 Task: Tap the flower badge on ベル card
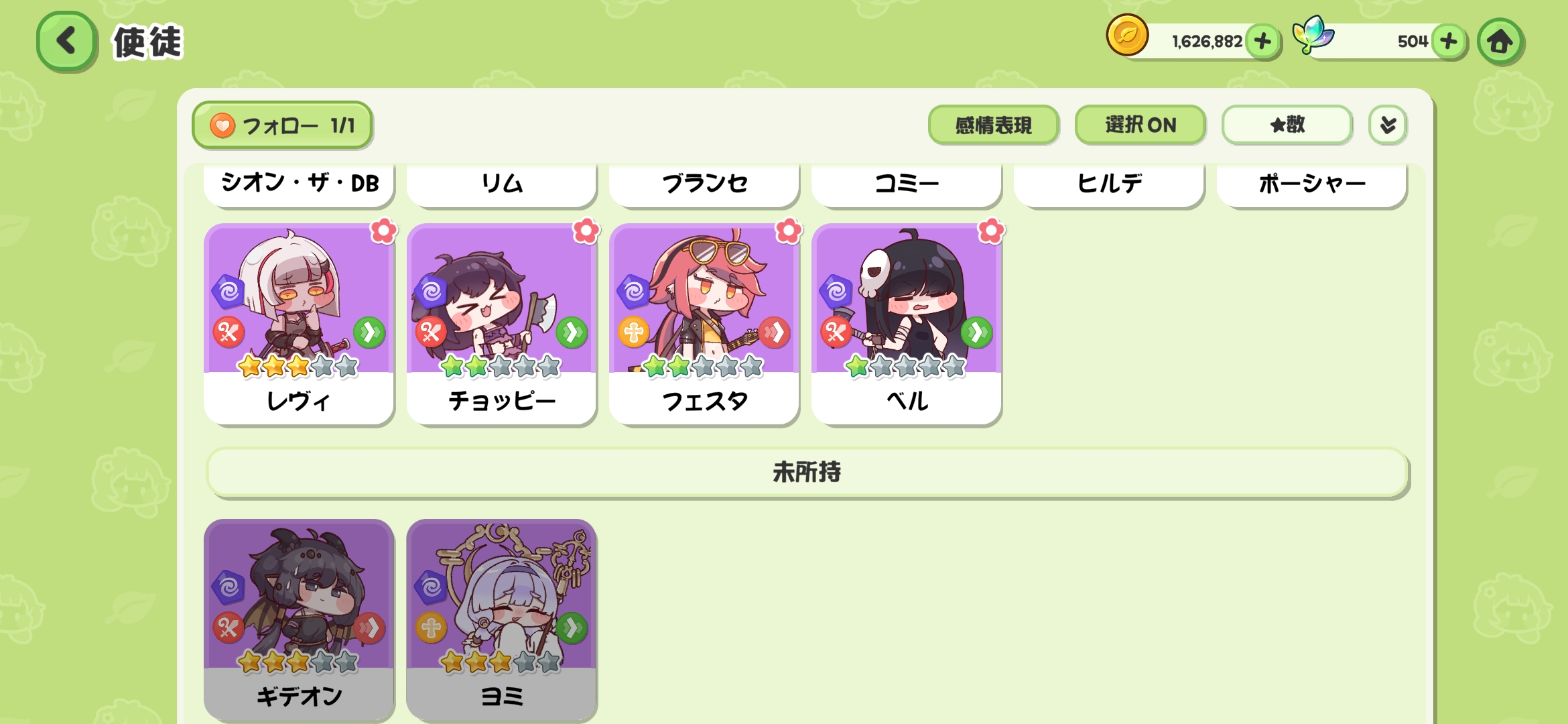[991, 231]
